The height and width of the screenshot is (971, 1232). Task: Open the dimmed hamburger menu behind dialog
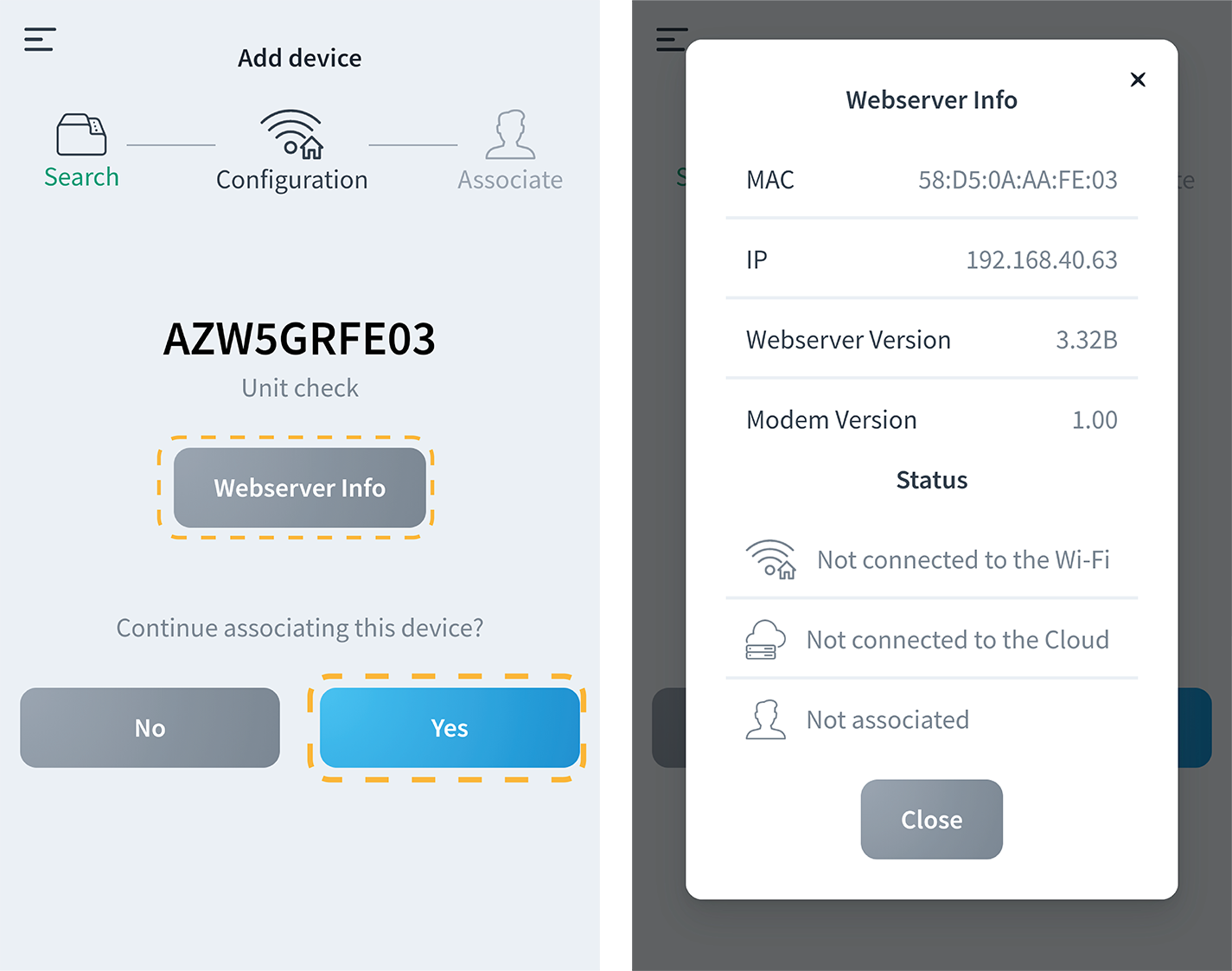click(671, 40)
